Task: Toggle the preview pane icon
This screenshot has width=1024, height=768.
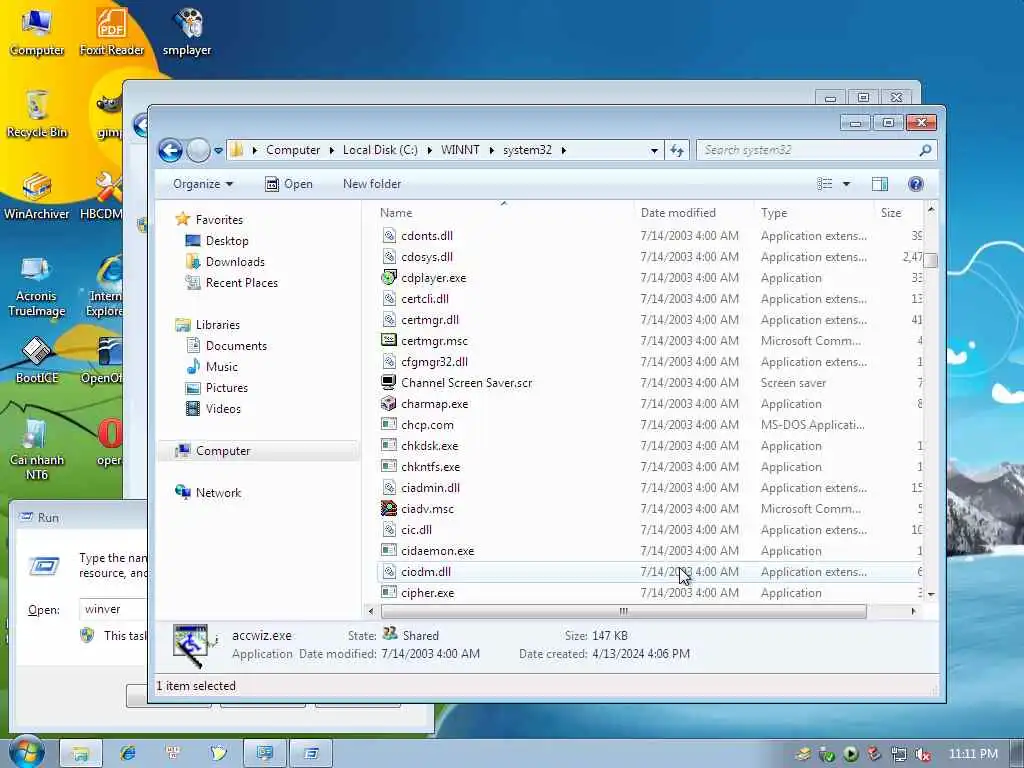Action: [880, 184]
